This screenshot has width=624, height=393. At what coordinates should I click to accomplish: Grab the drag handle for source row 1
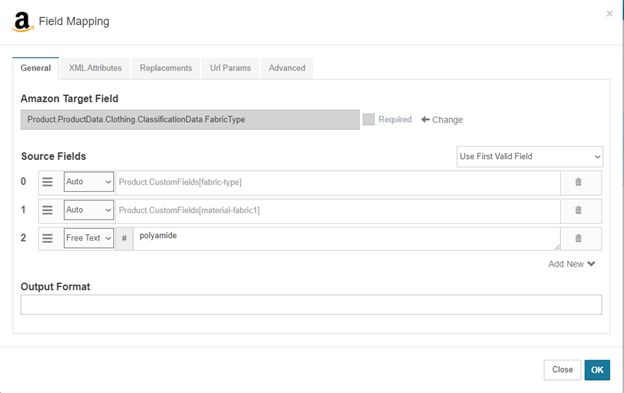(x=47, y=210)
